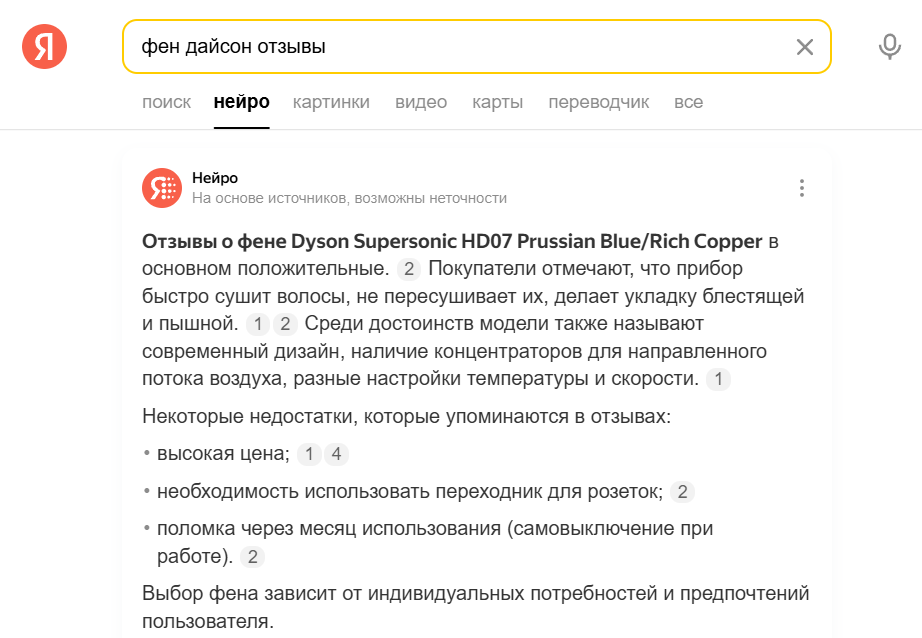Open the карты tab
The image size is (922, 638).
[x=497, y=102]
